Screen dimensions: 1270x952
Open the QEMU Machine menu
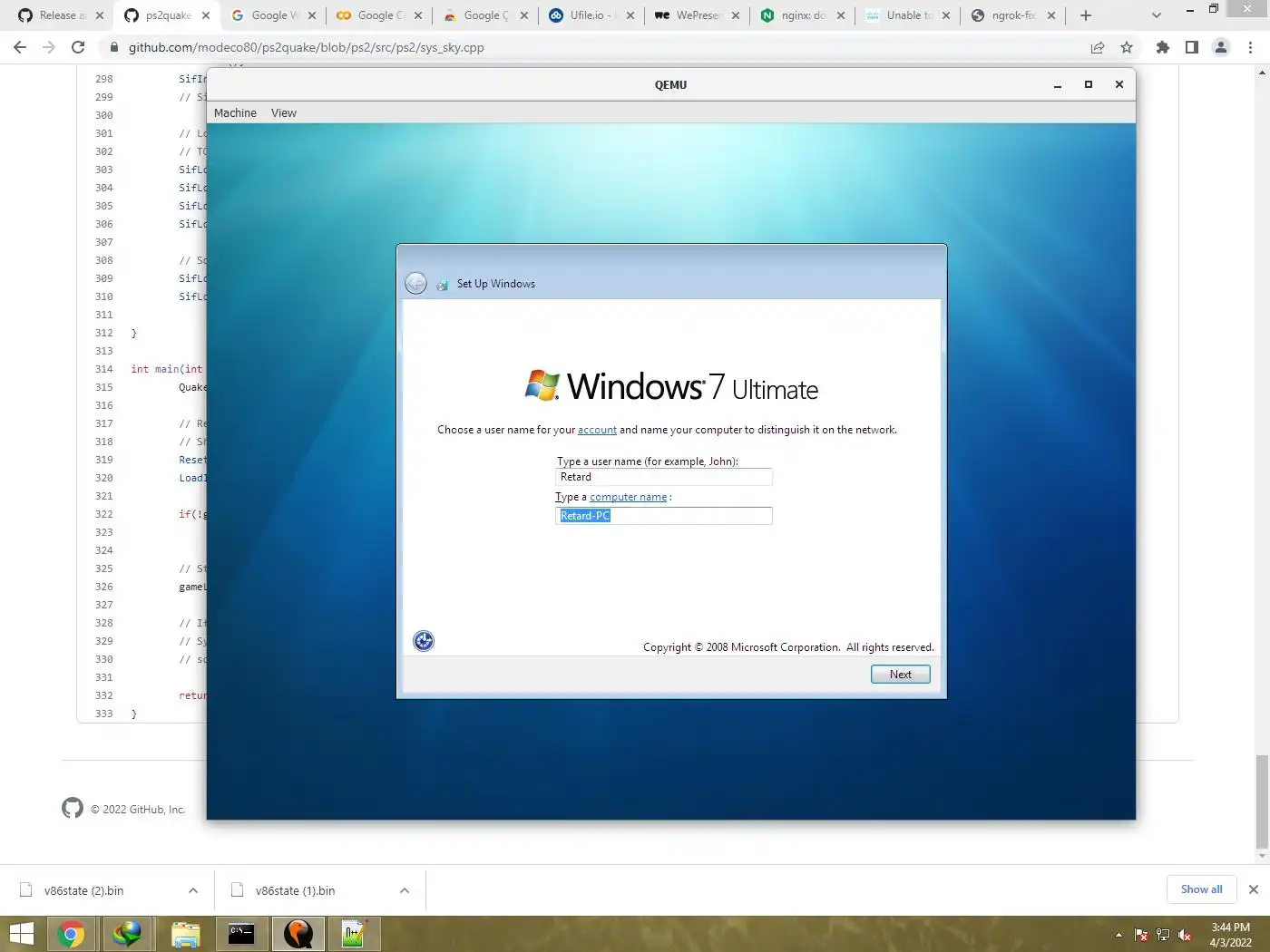[235, 112]
